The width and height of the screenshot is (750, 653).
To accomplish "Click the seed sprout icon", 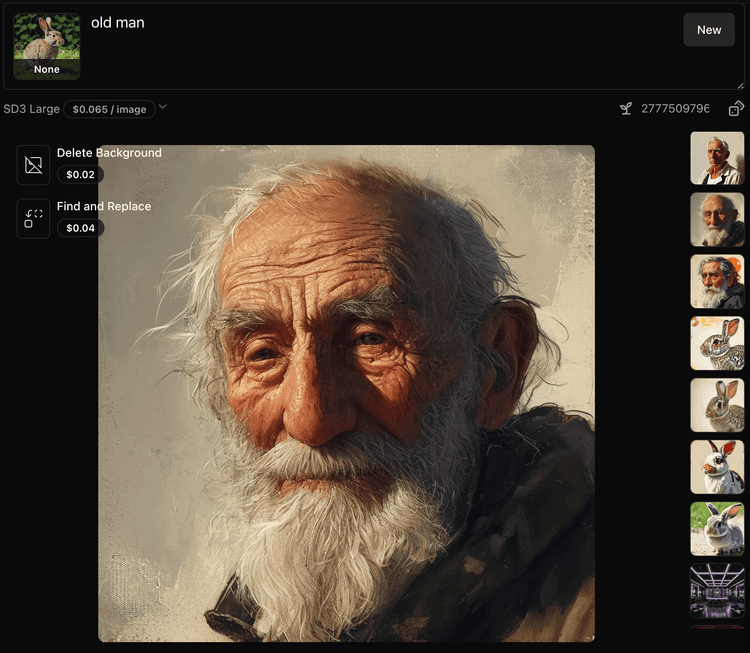I will pyautogui.click(x=626, y=109).
